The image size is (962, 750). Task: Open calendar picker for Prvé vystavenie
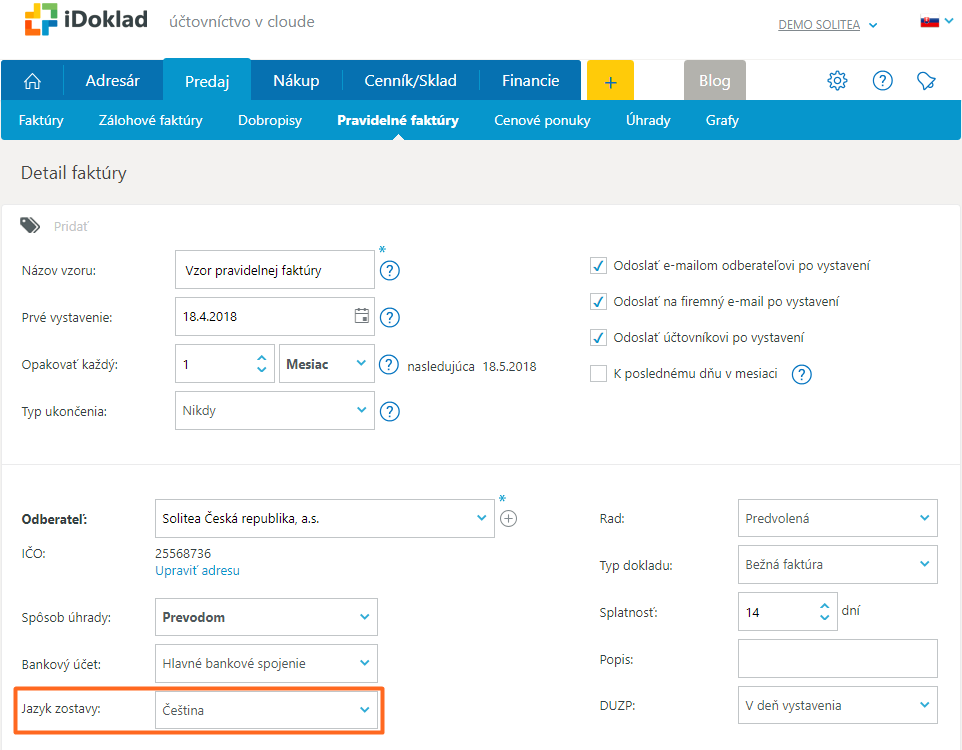point(361,317)
